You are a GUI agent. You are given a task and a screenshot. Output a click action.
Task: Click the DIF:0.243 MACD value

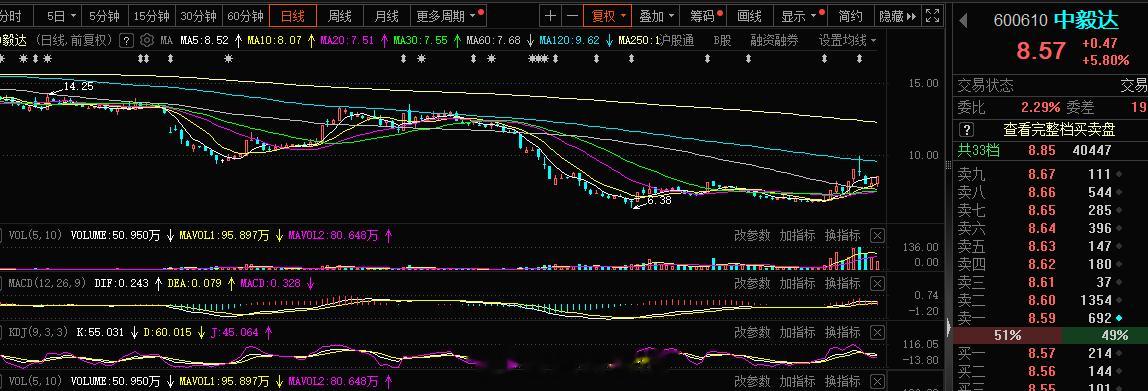coord(121,283)
